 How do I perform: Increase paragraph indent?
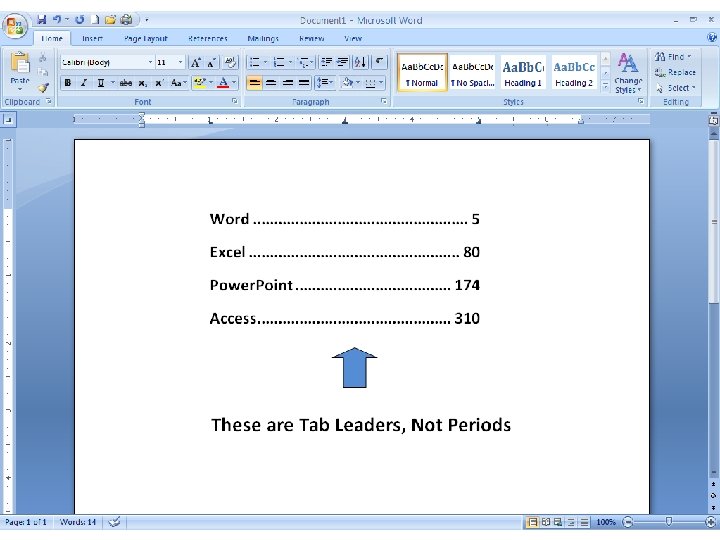click(x=343, y=62)
